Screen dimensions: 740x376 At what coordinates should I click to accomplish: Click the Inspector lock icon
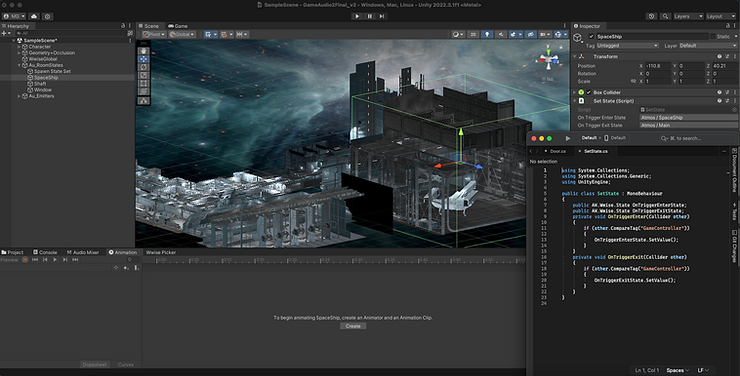[x=728, y=25]
